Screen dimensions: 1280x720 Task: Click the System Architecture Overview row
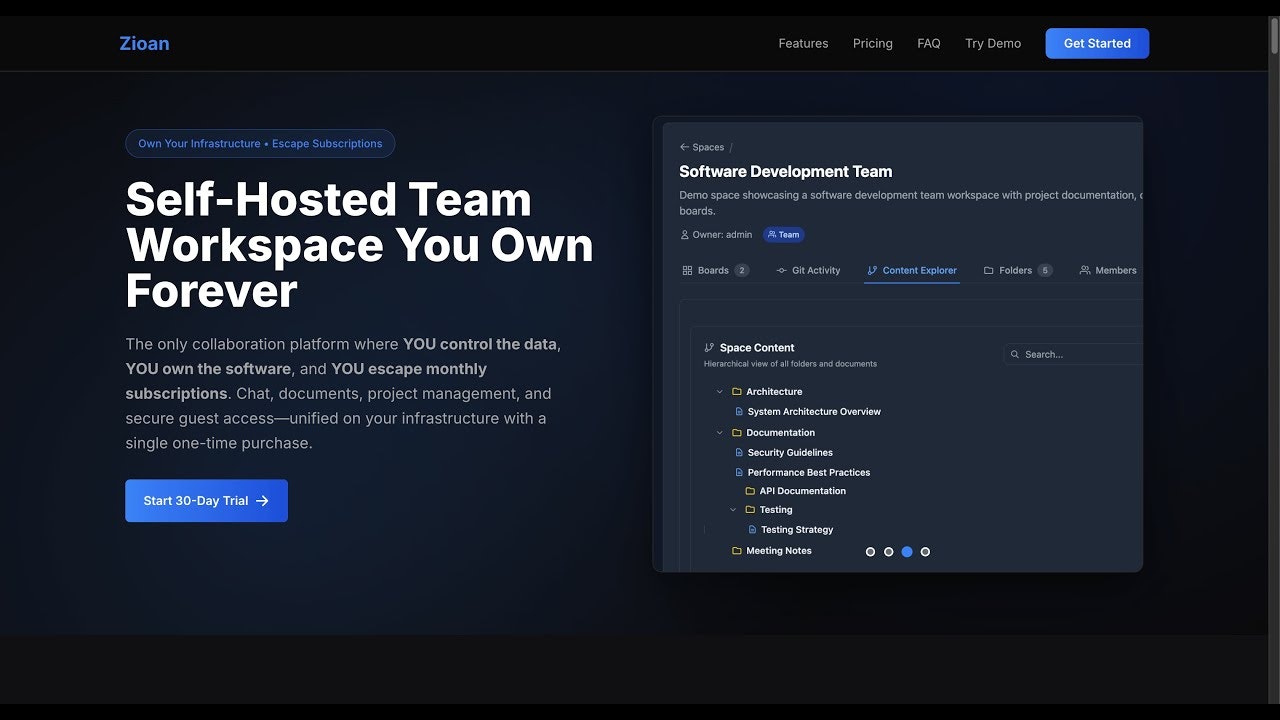click(x=808, y=412)
